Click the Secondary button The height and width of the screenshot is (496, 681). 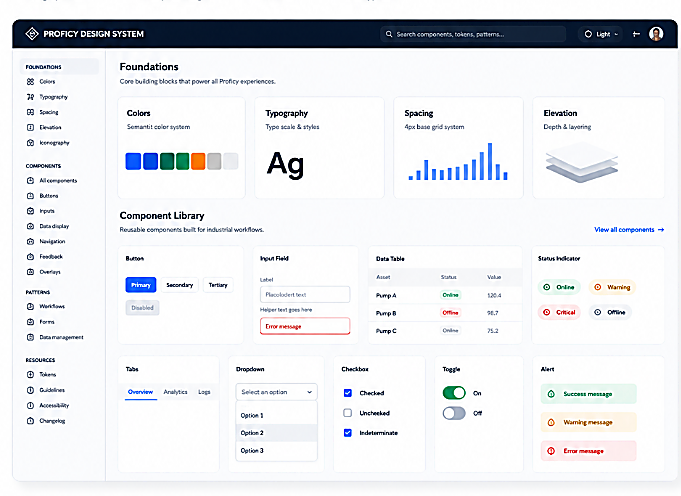tap(179, 285)
